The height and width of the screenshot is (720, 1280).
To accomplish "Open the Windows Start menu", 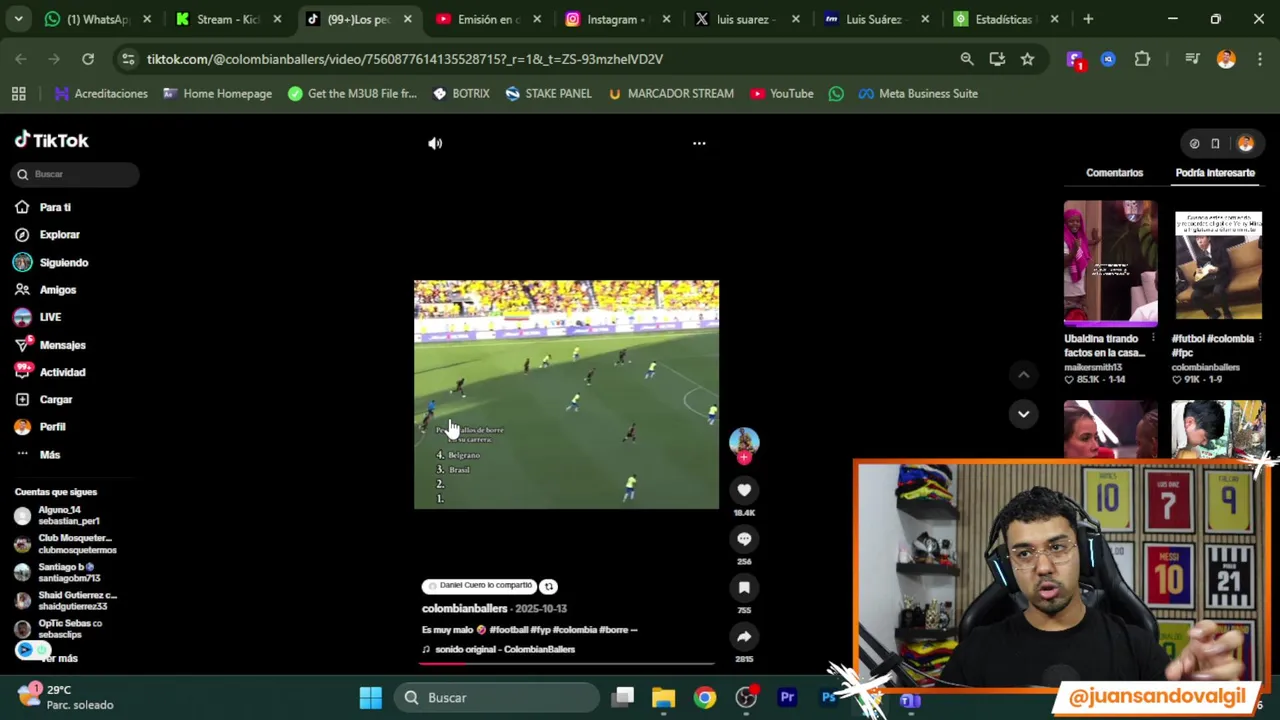I will [x=371, y=697].
